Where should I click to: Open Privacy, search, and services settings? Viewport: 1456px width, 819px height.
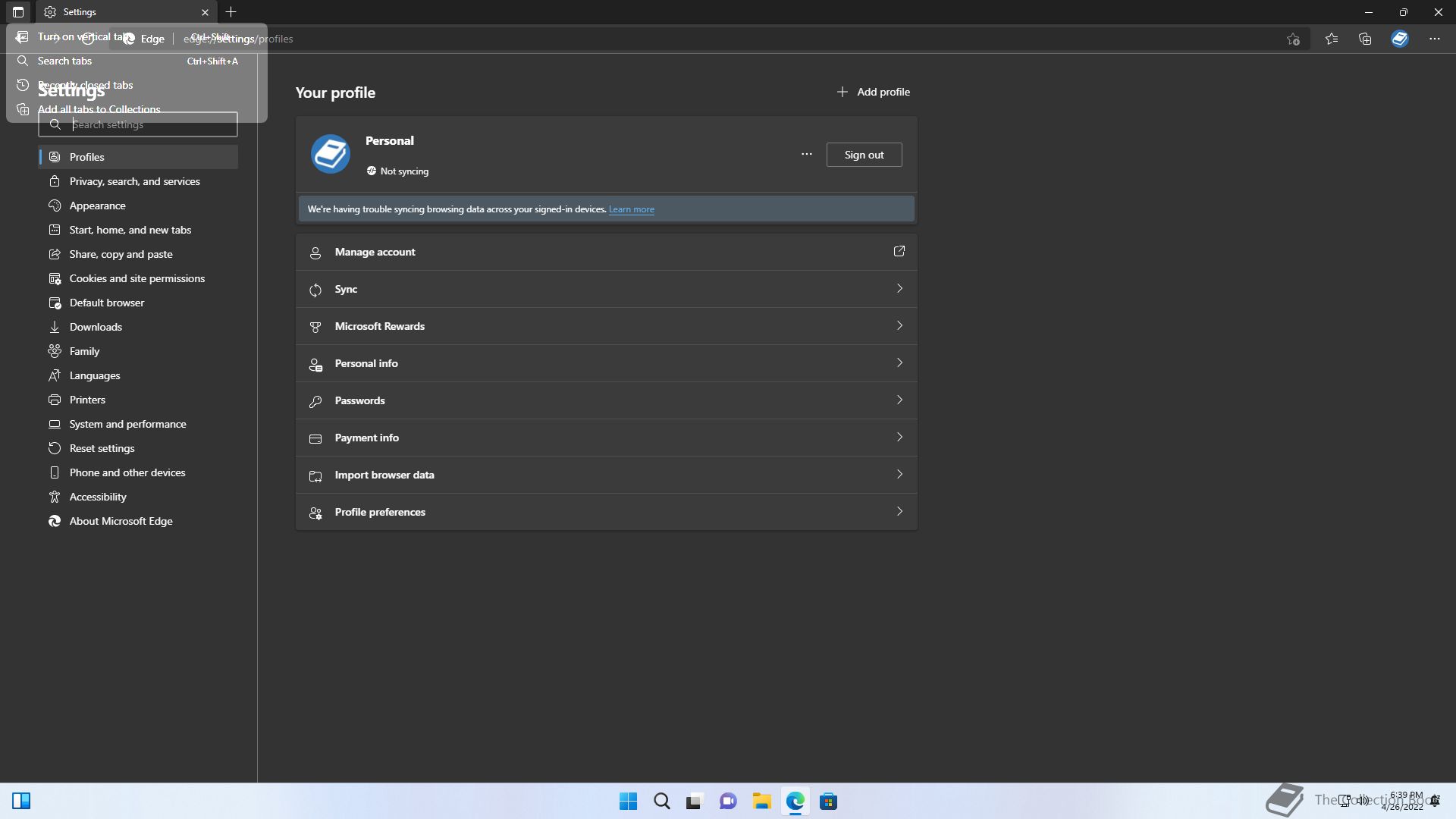click(x=138, y=181)
